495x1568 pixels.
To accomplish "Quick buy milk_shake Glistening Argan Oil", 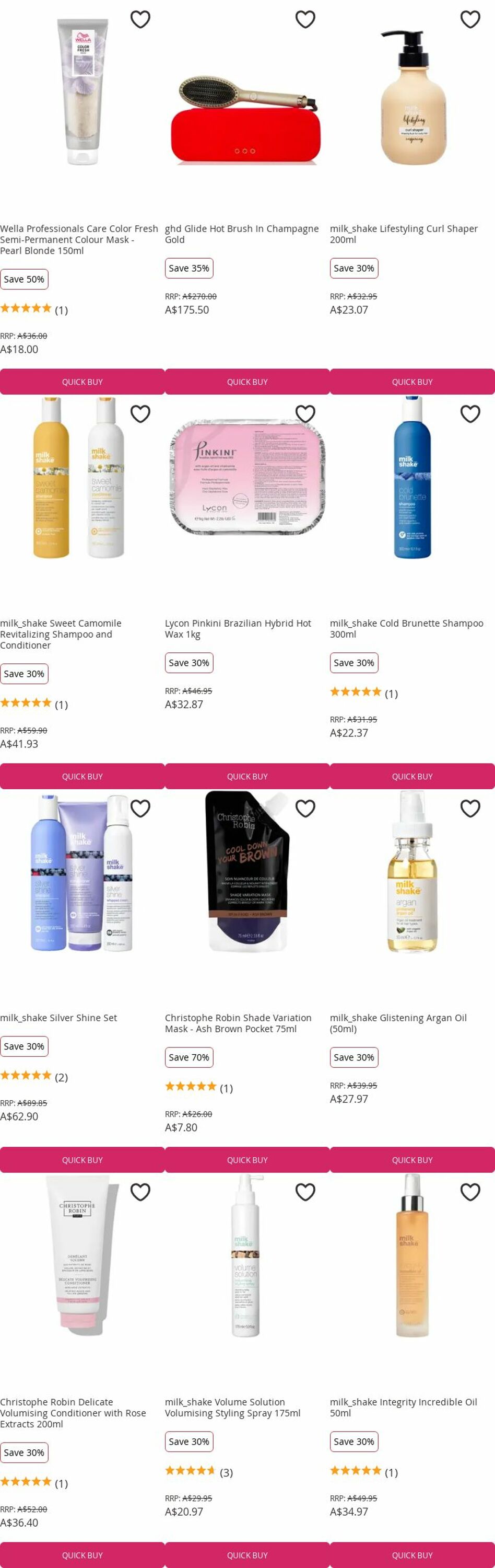I will (x=412, y=1160).
